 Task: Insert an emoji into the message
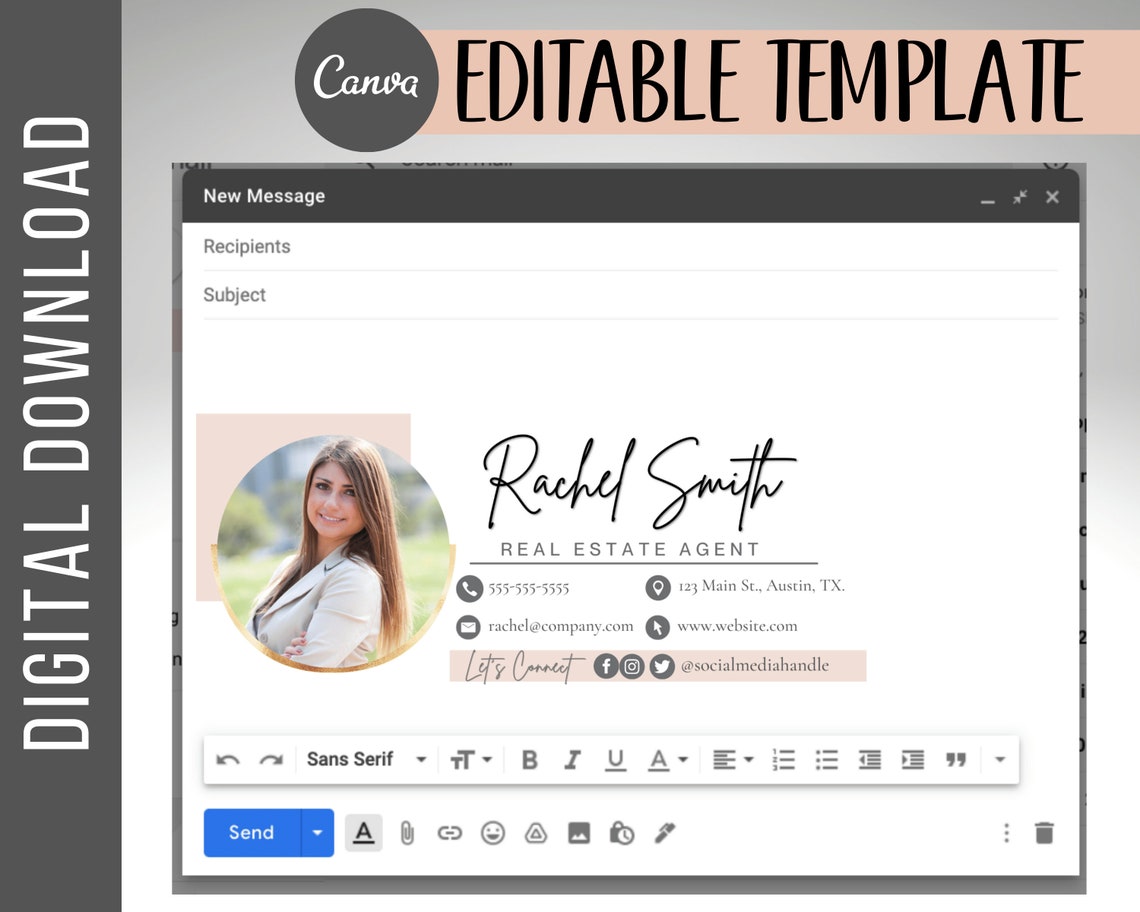pos(493,832)
